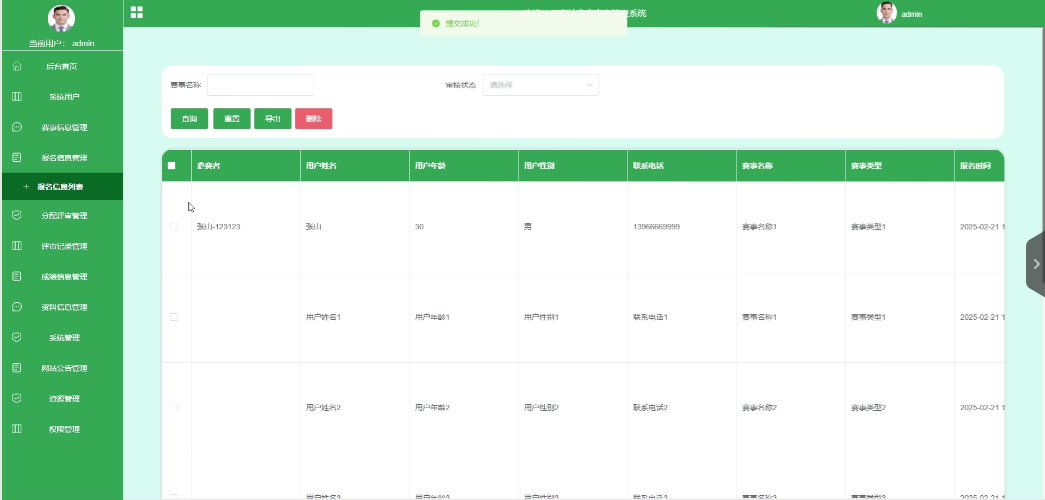This screenshot has width=1045, height=500.
Task: Click the four-square grid icon in the top bar
Action: [137, 12]
